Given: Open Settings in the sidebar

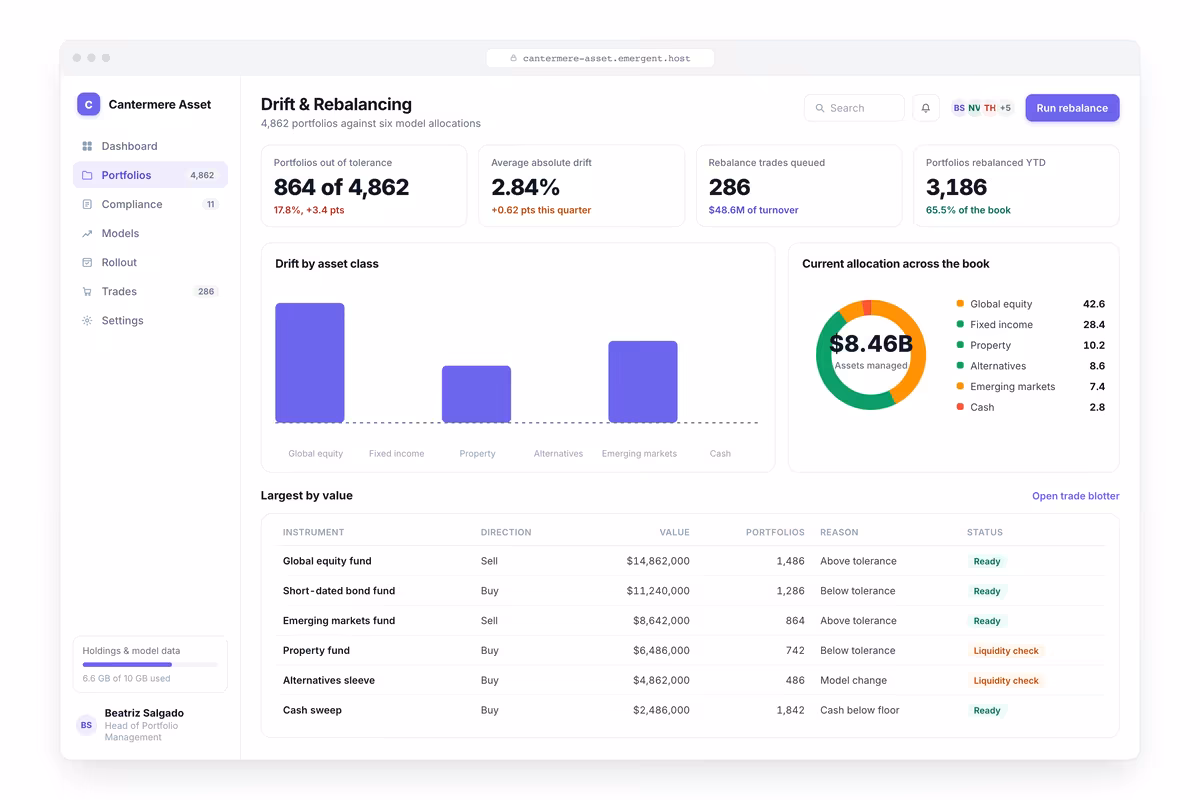Looking at the screenshot, I should point(150,320).
